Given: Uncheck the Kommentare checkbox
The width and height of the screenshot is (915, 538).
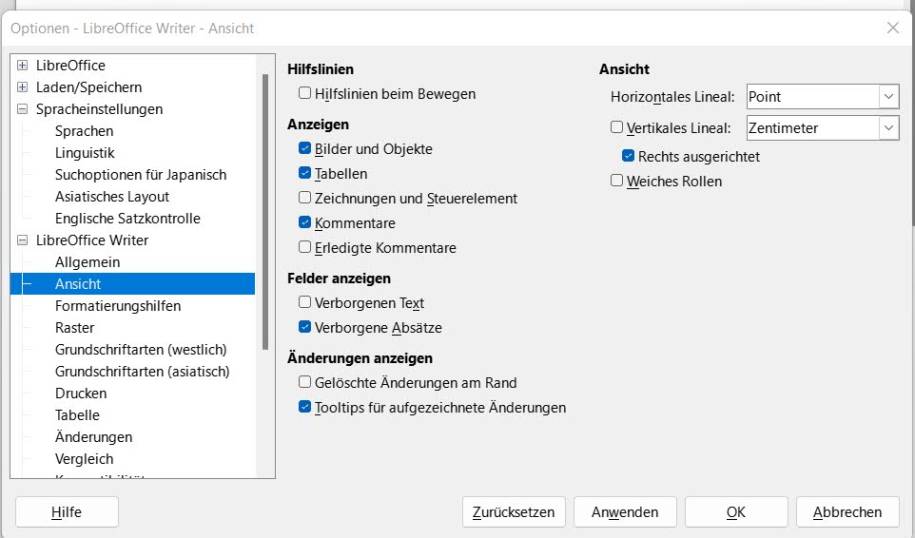Looking at the screenshot, I should point(305,222).
